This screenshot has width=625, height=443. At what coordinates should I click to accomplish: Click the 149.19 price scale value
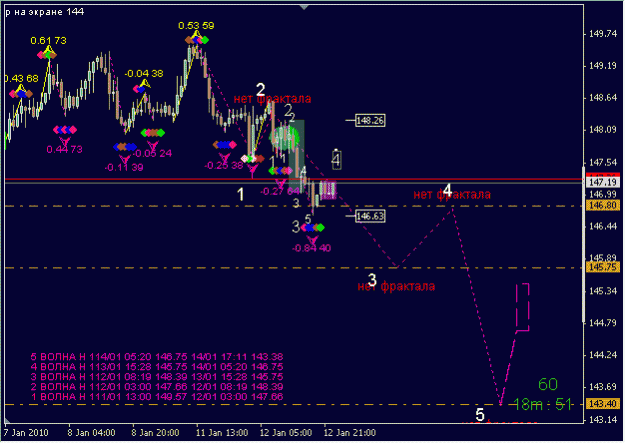click(x=603, y=66)
